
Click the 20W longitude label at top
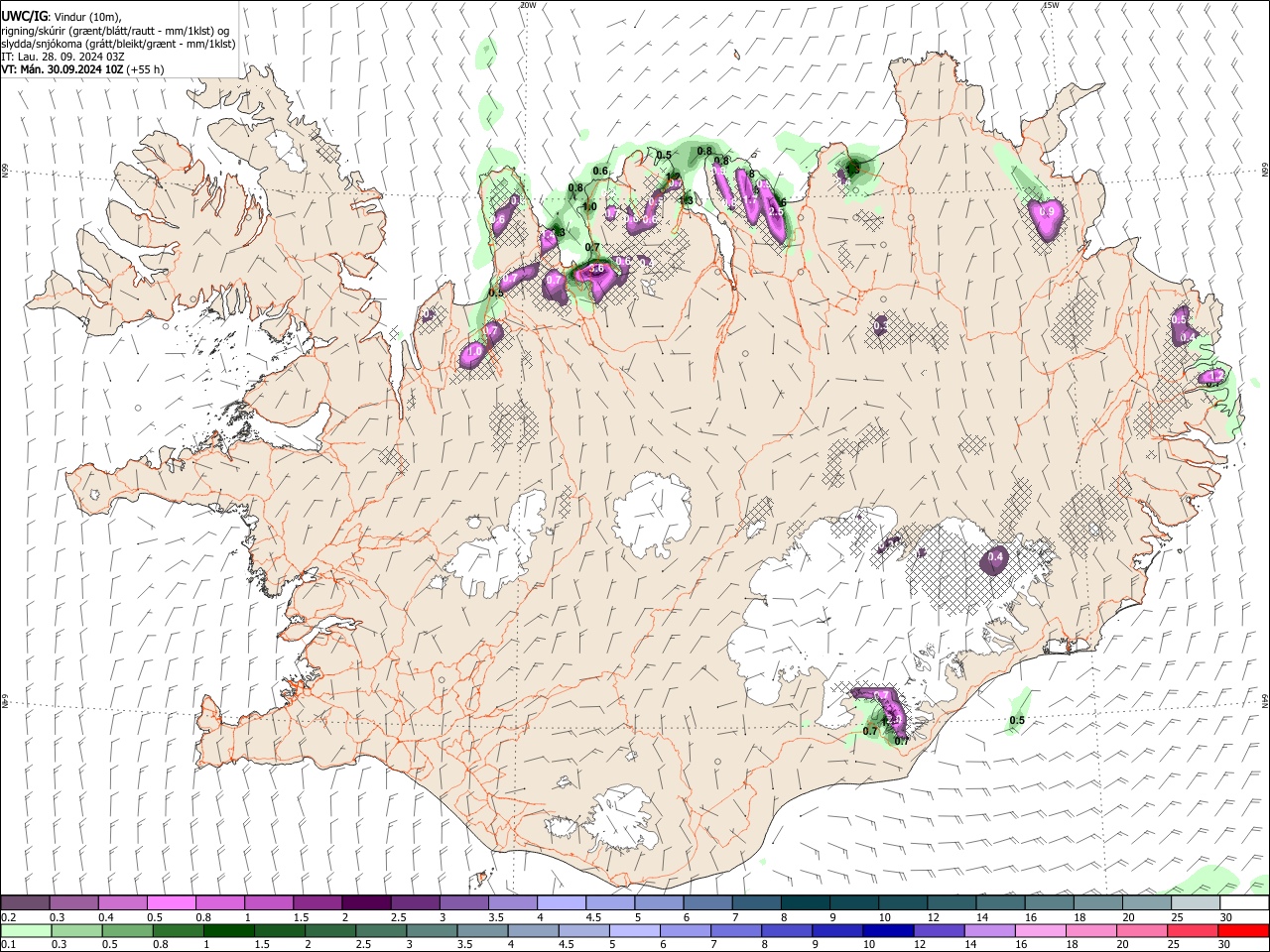(528, 5)
